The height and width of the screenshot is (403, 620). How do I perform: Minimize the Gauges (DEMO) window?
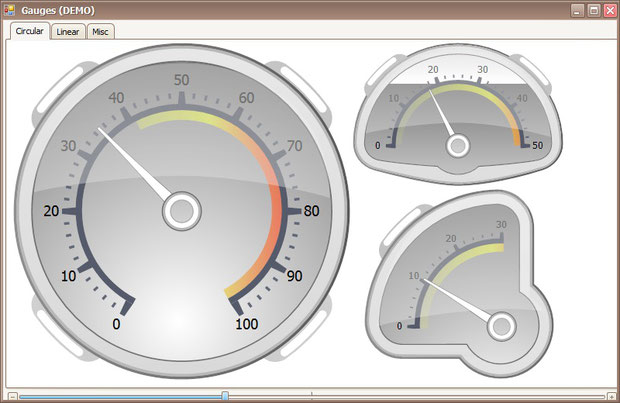[x=577, y=11]
